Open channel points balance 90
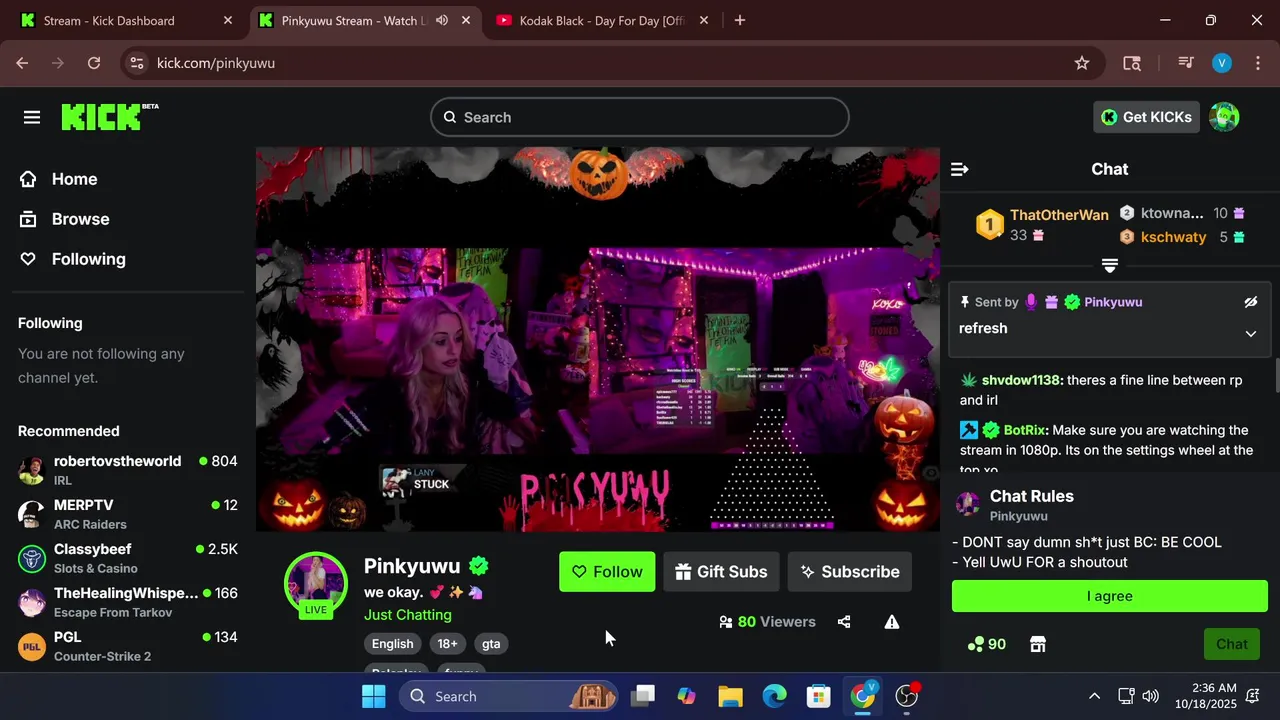The image size is (1280, 720). (987, 645)
